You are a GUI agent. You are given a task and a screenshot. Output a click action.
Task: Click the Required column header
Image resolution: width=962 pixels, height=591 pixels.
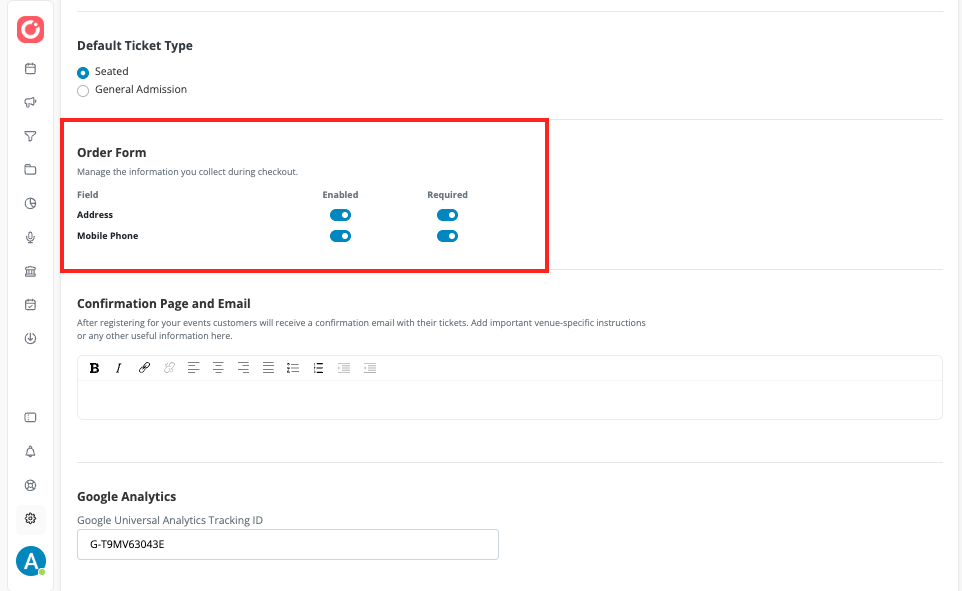447,195
